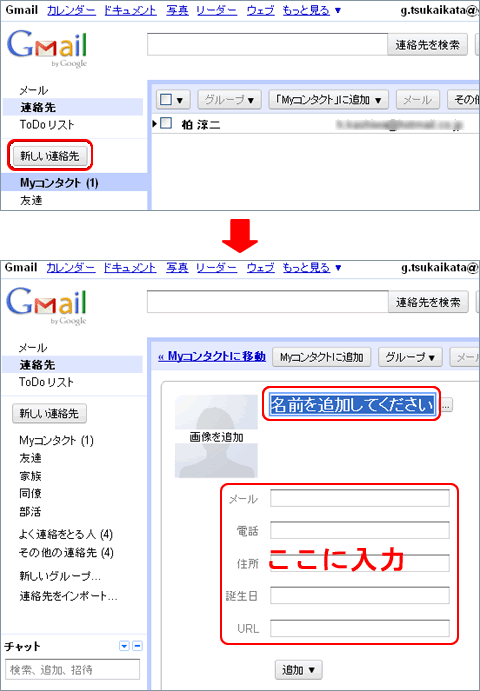The image size is (480, 691).
Task: Click the メール toolbar button on the contact list page
Action: [x=417, y=100]
